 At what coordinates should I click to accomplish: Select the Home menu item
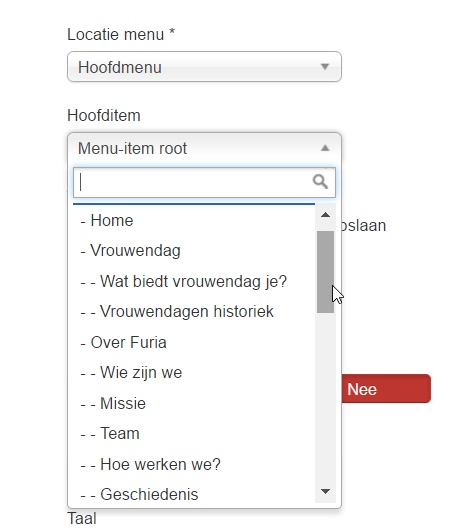(x=194, y=220)
